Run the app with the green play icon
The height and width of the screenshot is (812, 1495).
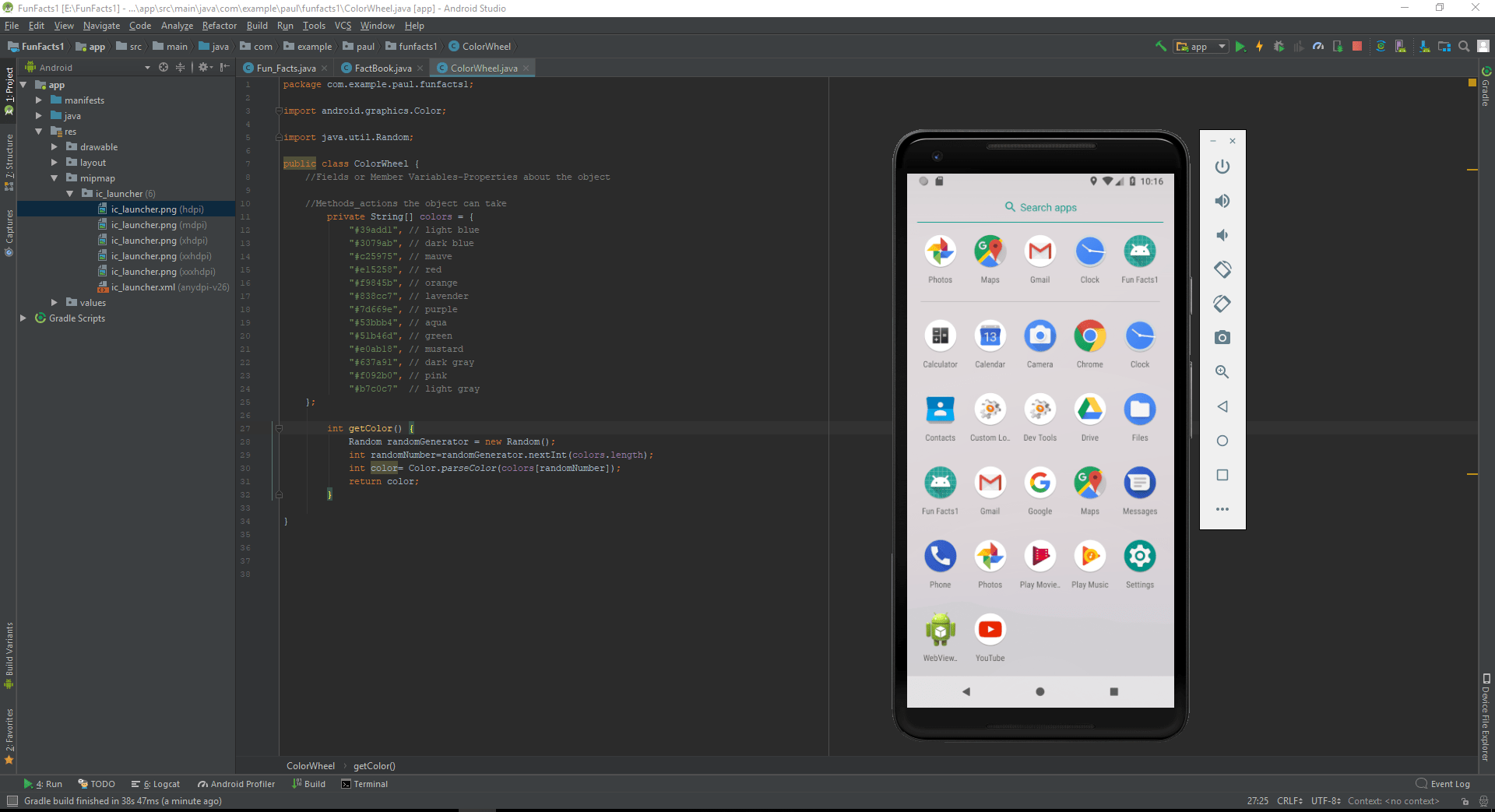coord(1240,47)
